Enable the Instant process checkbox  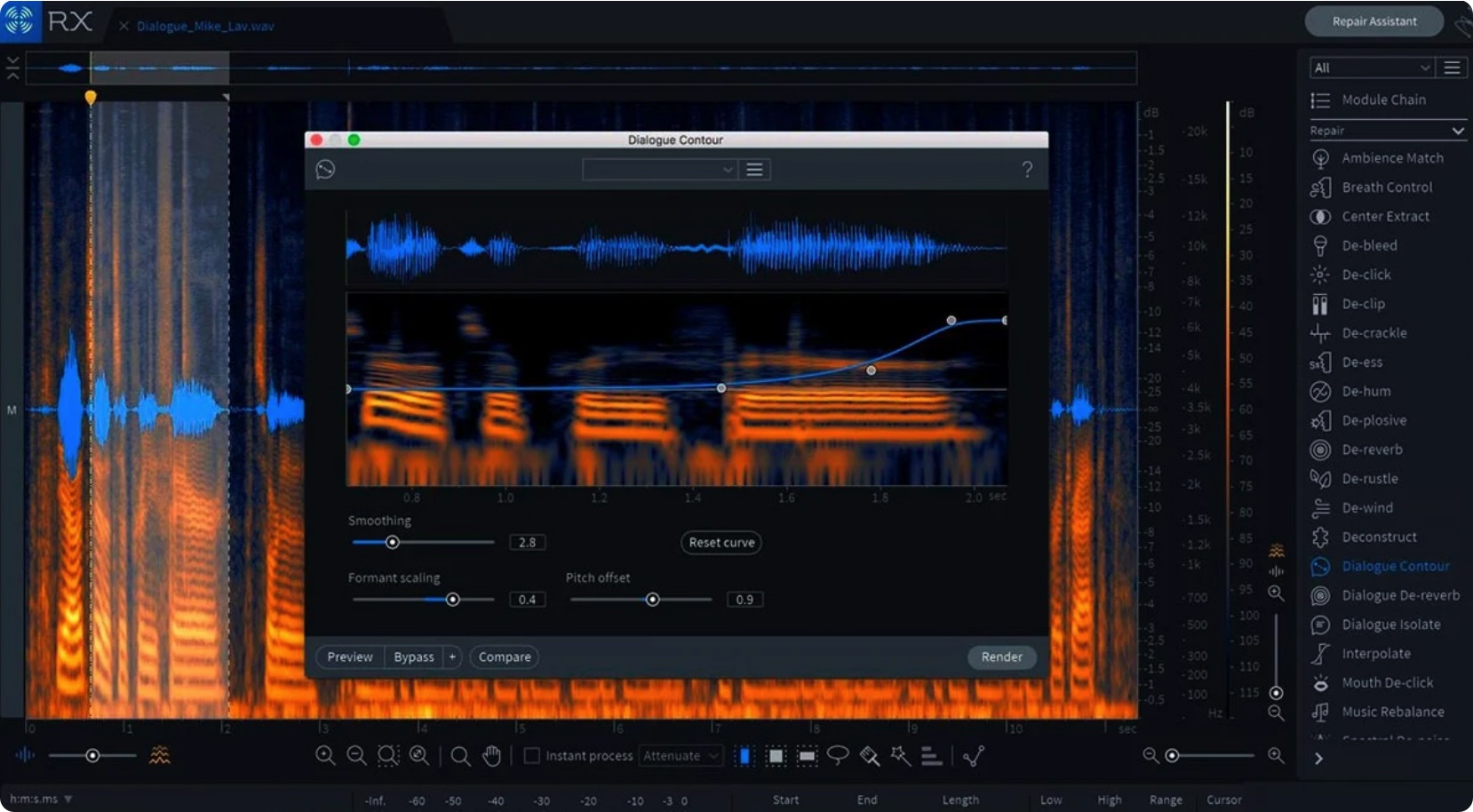531,755
